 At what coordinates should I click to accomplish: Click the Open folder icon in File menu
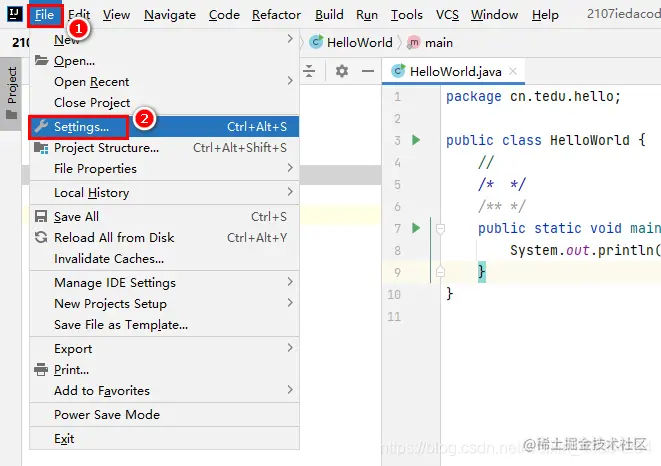[x=41, y=60]
